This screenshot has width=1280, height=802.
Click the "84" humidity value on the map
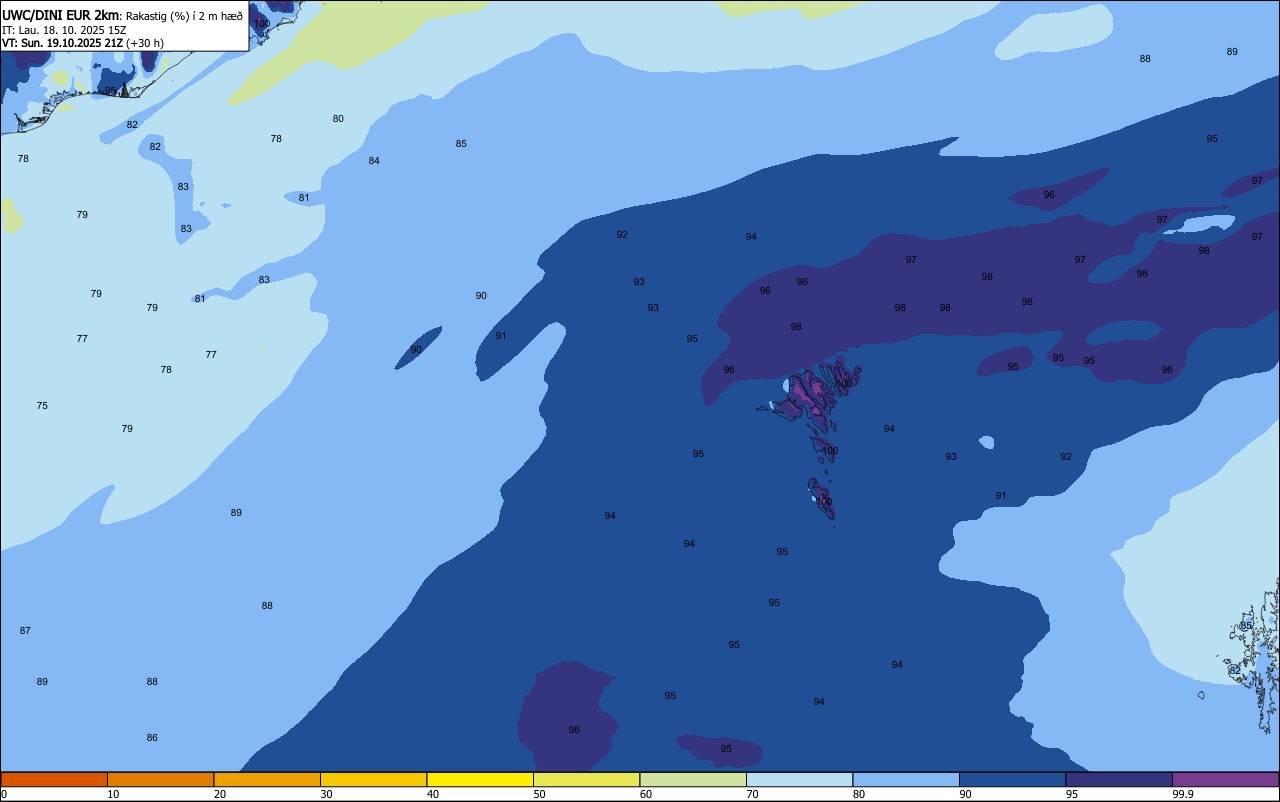click(x=374, y=161)
